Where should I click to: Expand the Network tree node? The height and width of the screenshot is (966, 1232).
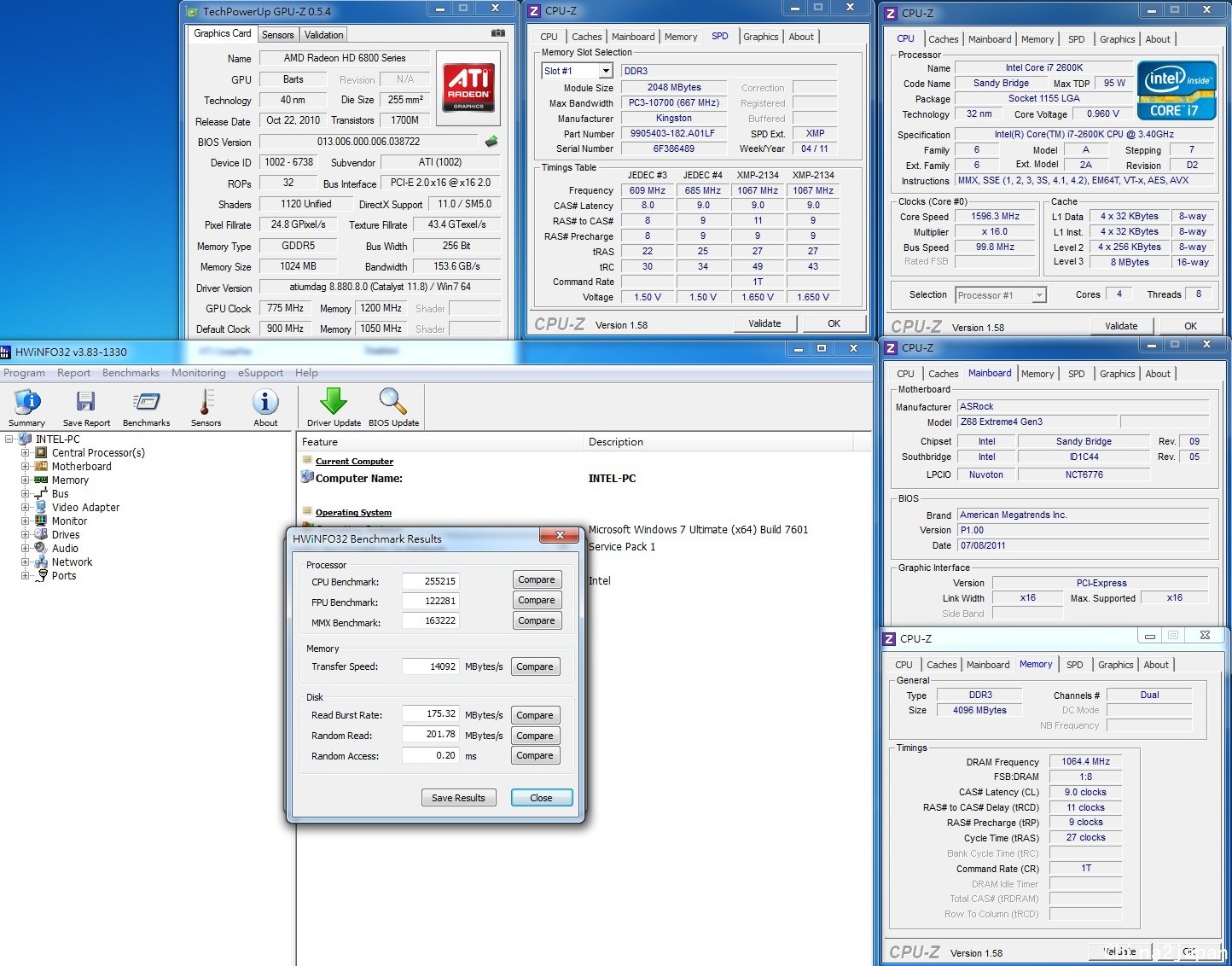click(26, 562)
